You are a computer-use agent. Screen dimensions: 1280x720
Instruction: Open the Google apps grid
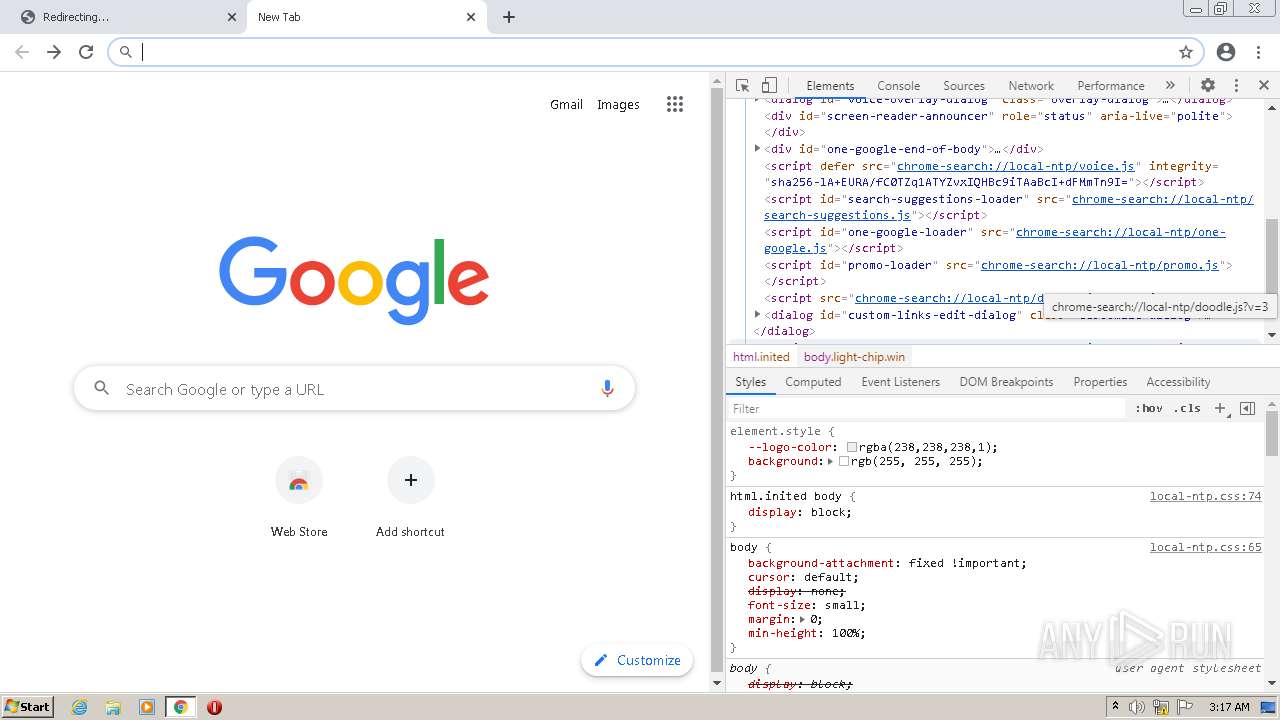point(675,104)
